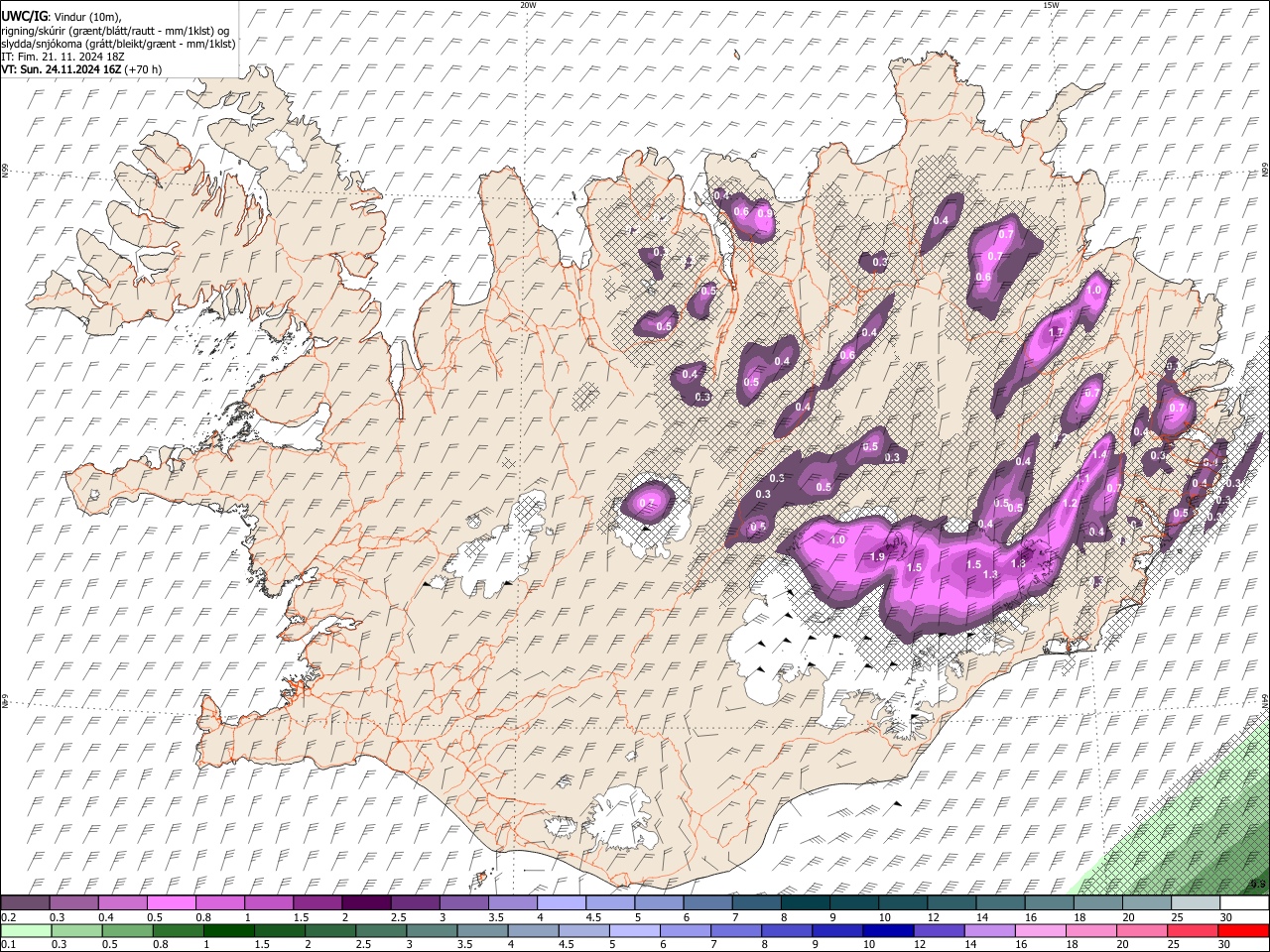This screenshot has height=952, width=1270.
Task: Select the darkest purple snow-scale swatch between 2 and 2.5
Action: click(367, 903)
